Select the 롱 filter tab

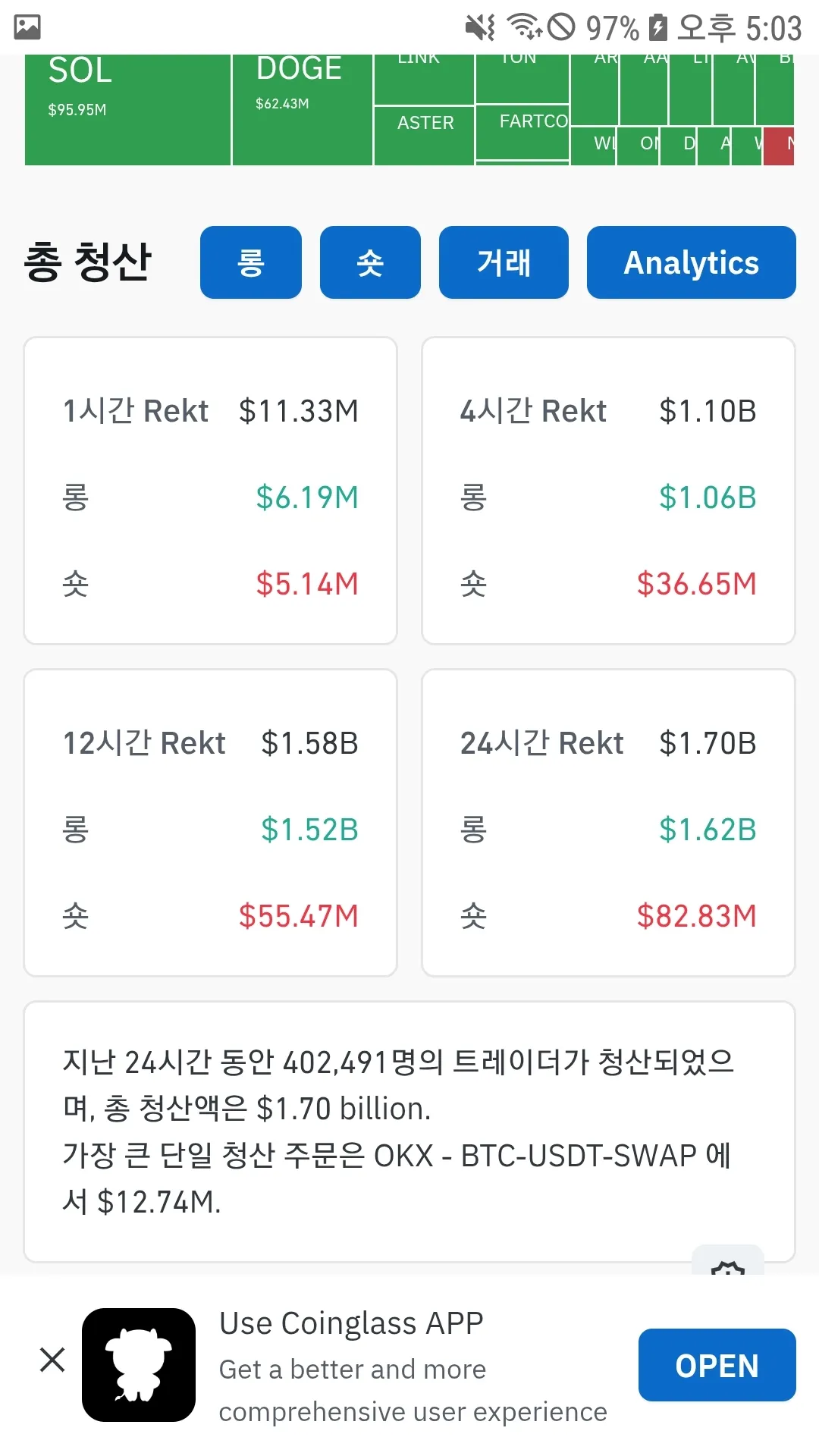[251, 262]
